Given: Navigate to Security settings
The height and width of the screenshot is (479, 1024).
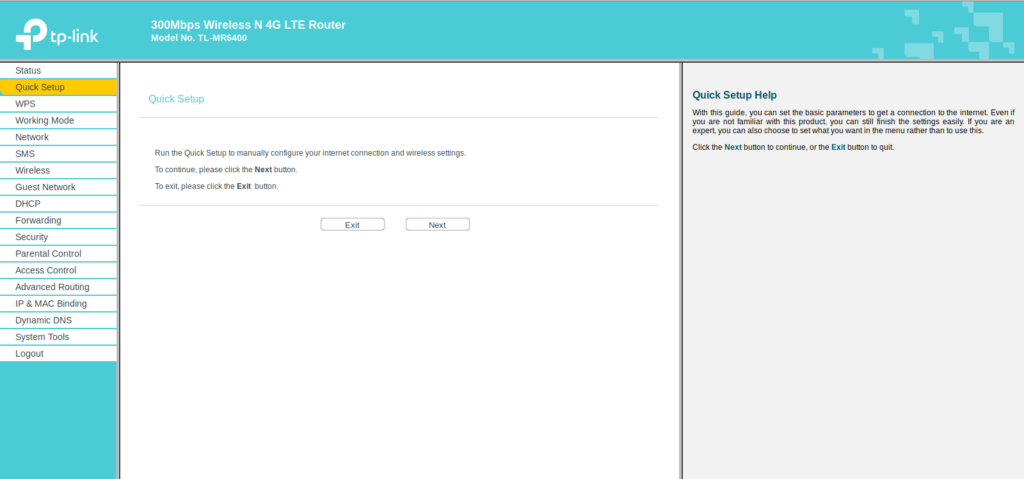Looking at the screenshot, I should point(32,237).
